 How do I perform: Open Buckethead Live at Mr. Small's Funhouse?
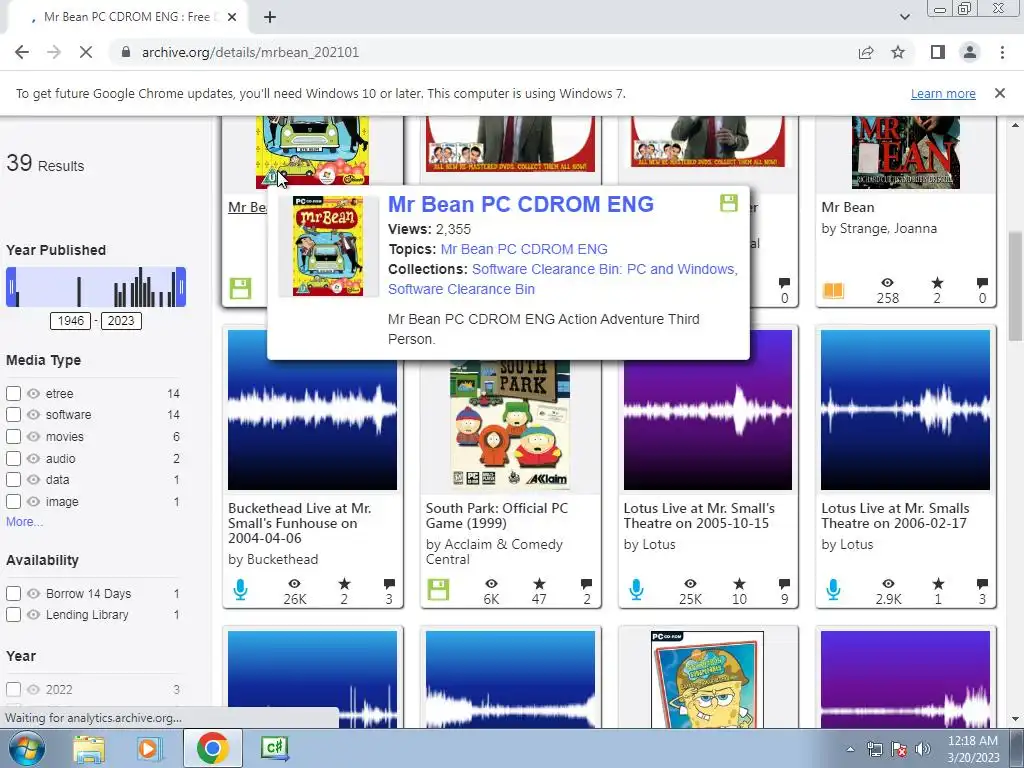pyautogui.click(x=300, y=523)
